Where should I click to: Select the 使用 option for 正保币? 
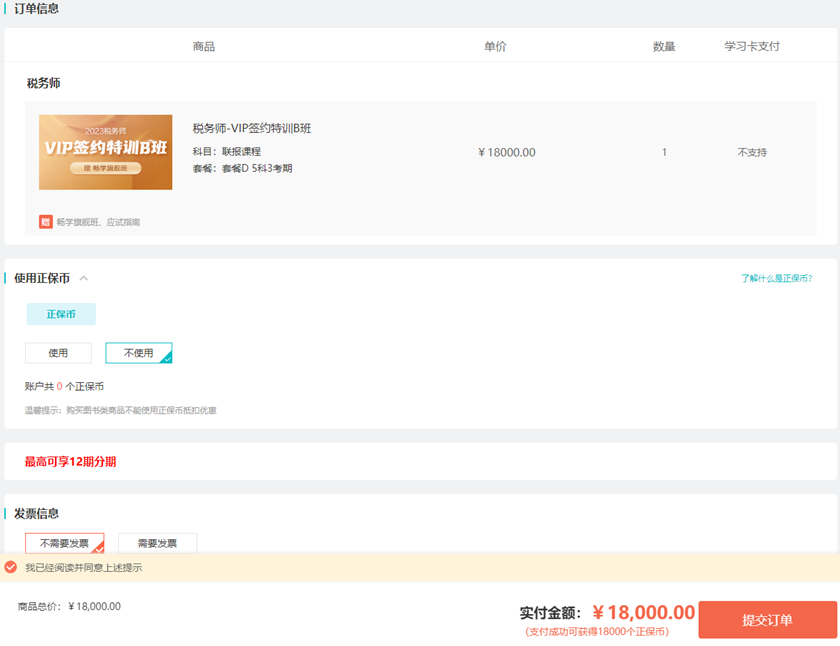58,353
